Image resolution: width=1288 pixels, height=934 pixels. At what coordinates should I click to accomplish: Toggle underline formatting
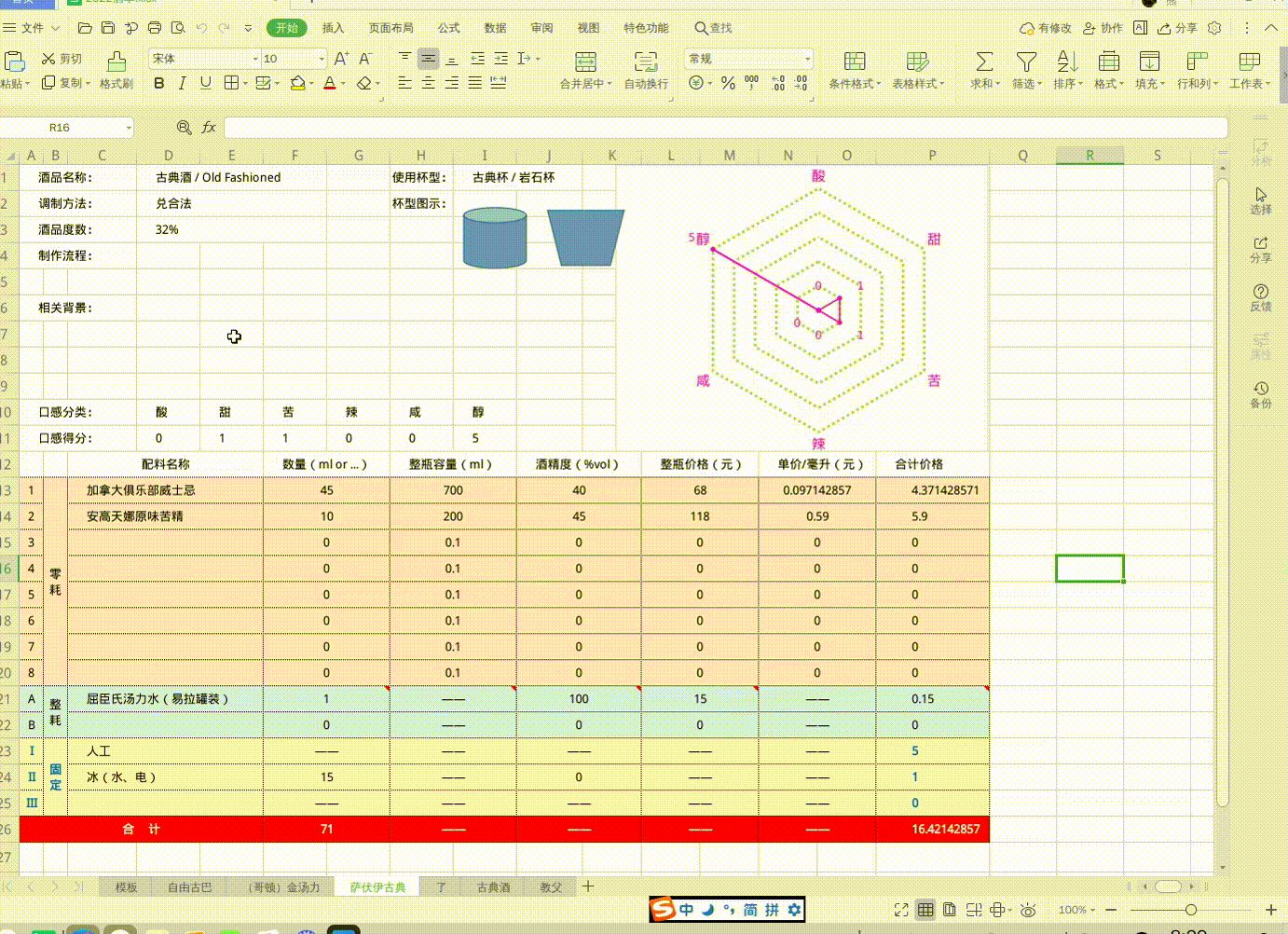coord(204,83)
